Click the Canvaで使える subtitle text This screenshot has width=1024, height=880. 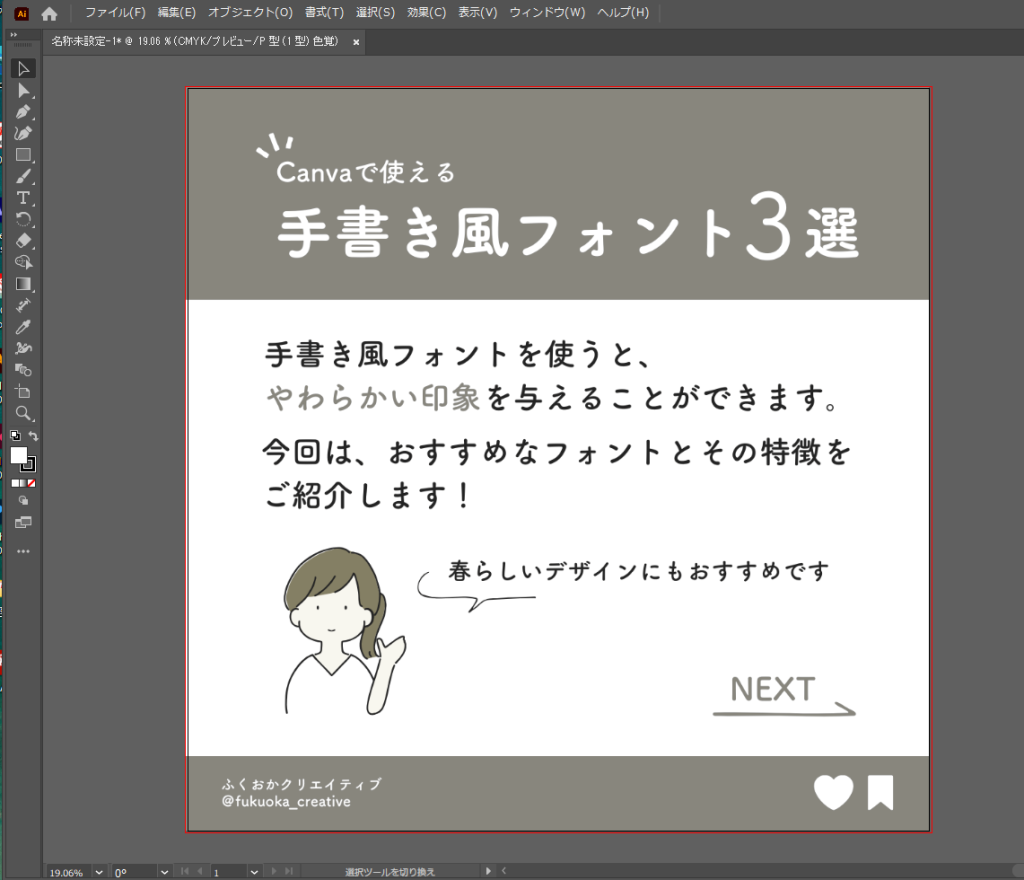coord(365,172)
